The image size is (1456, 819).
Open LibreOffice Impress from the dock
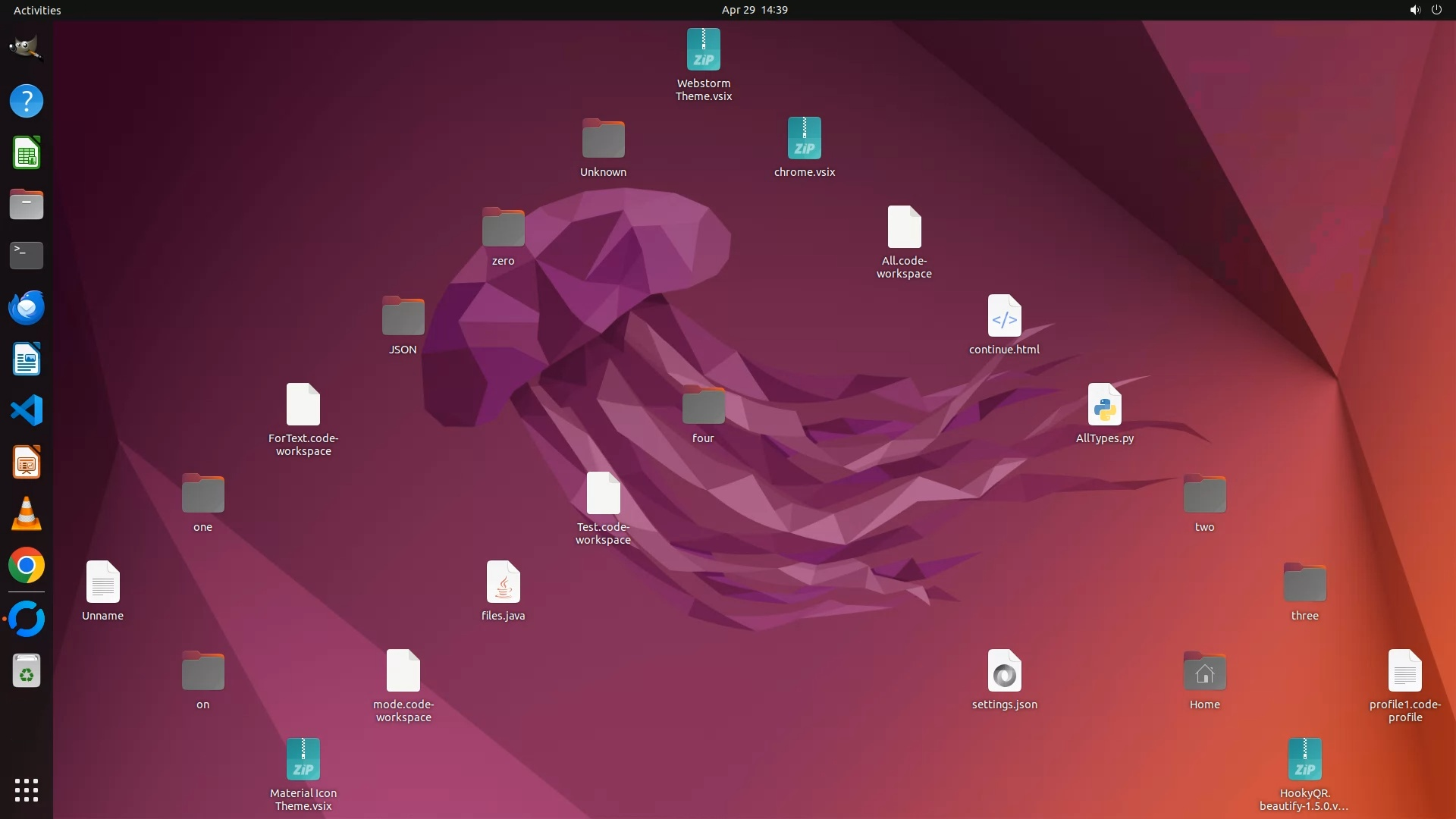[27, 463]
